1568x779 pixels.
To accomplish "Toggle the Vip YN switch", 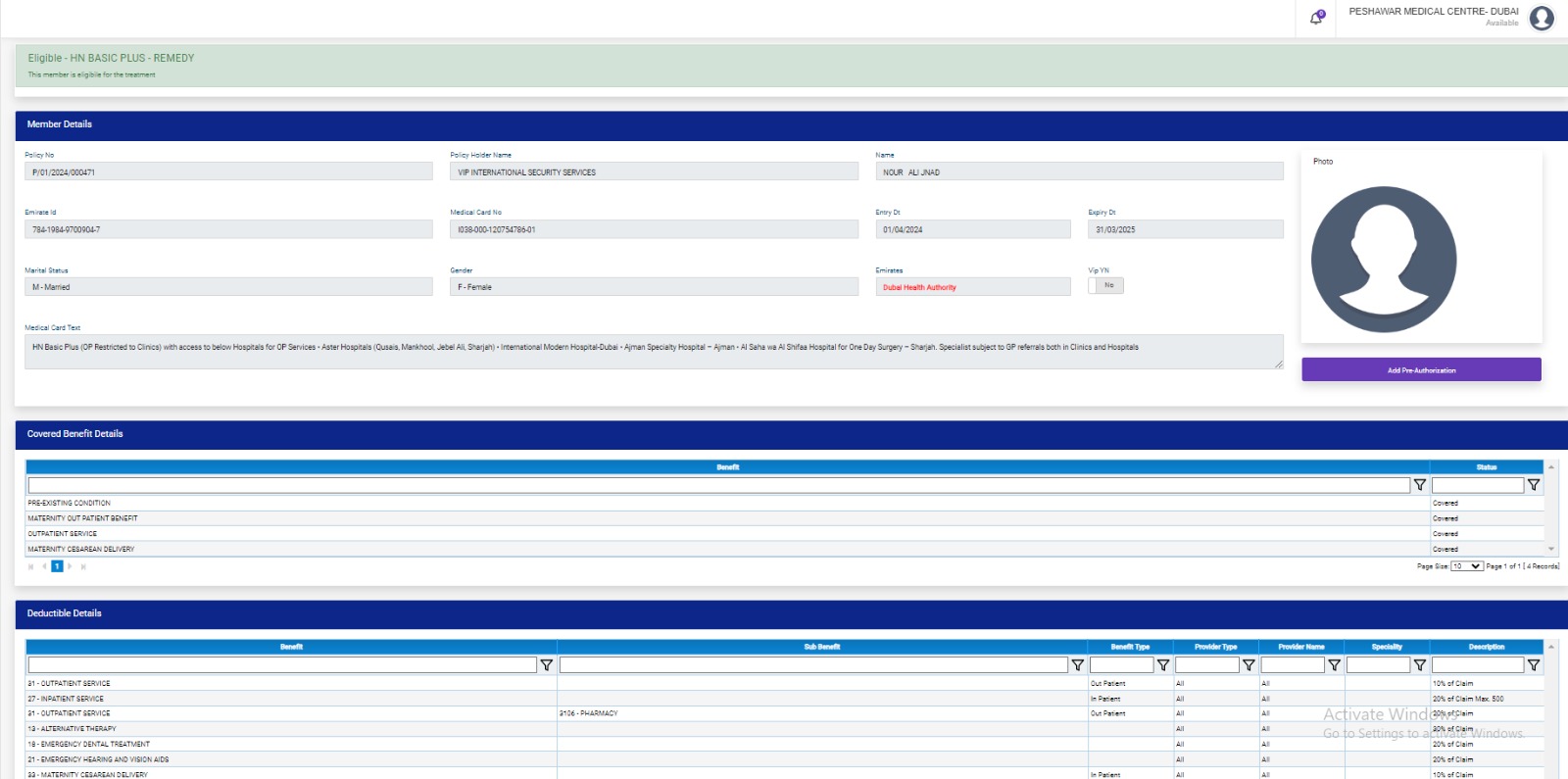I will [x=1105, y=286].
